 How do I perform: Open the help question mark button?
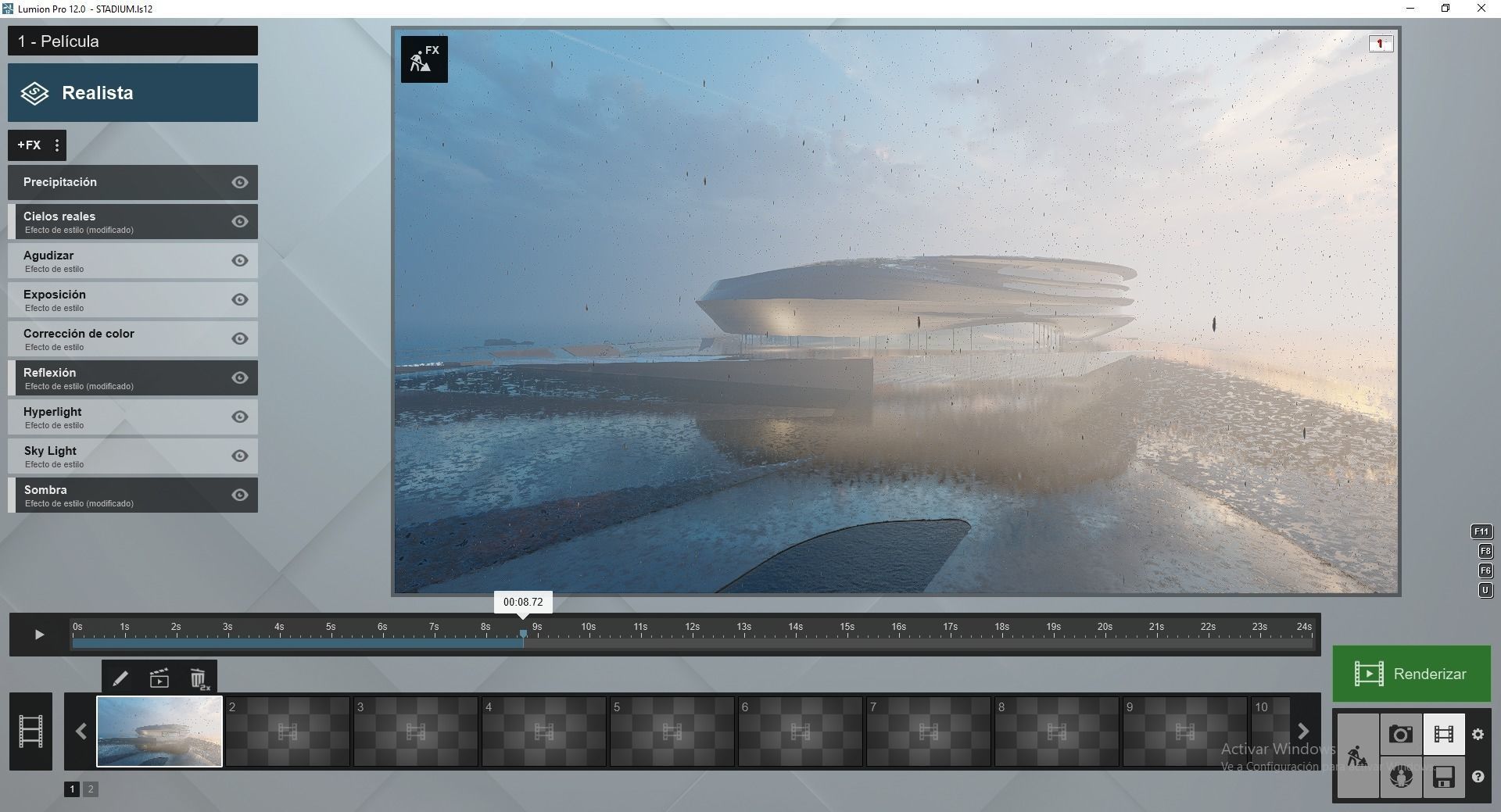(x=1478, y=777)
